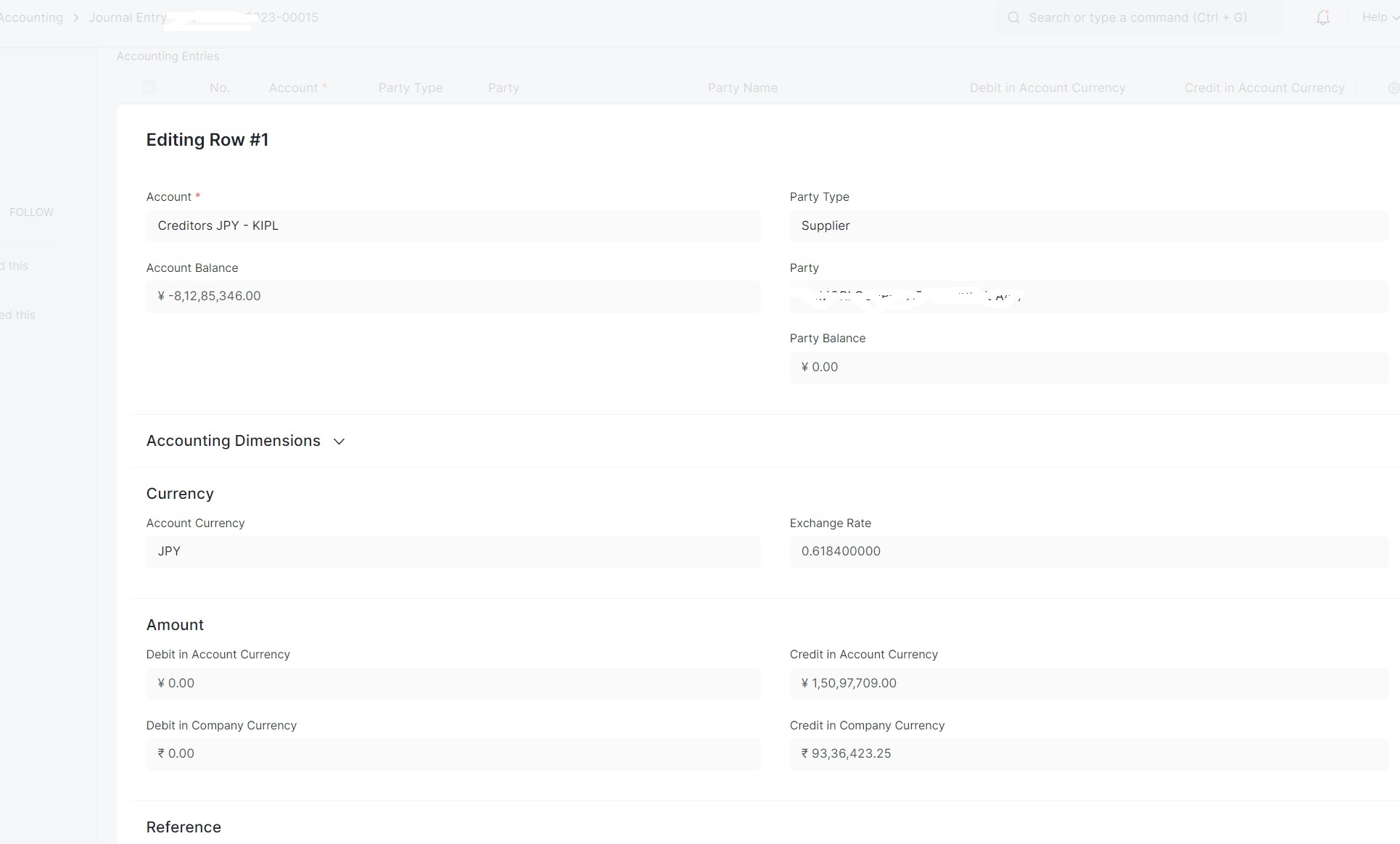Click the Exchange Rate field
The height and width of the screenshot is (844, 1400).
pyautogui.click(x=1088, y=551)
